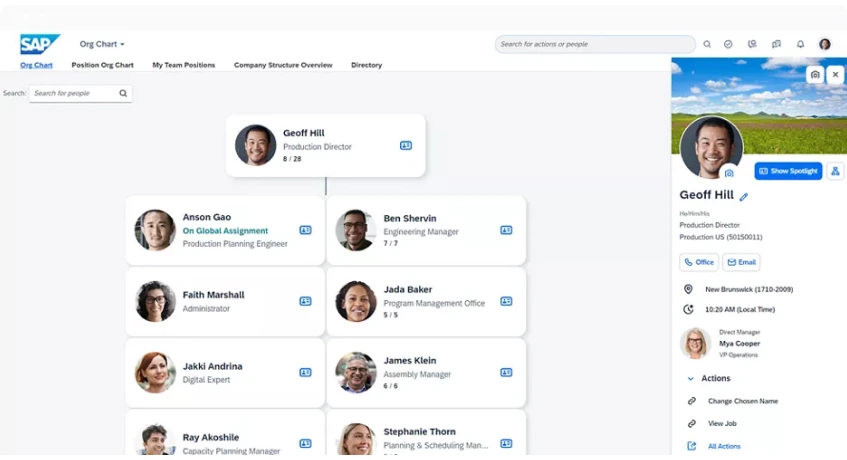The height and width of the screenshot is (460, 847).
Task: Close the Geoff Hill profile panel
Action: 836,75
